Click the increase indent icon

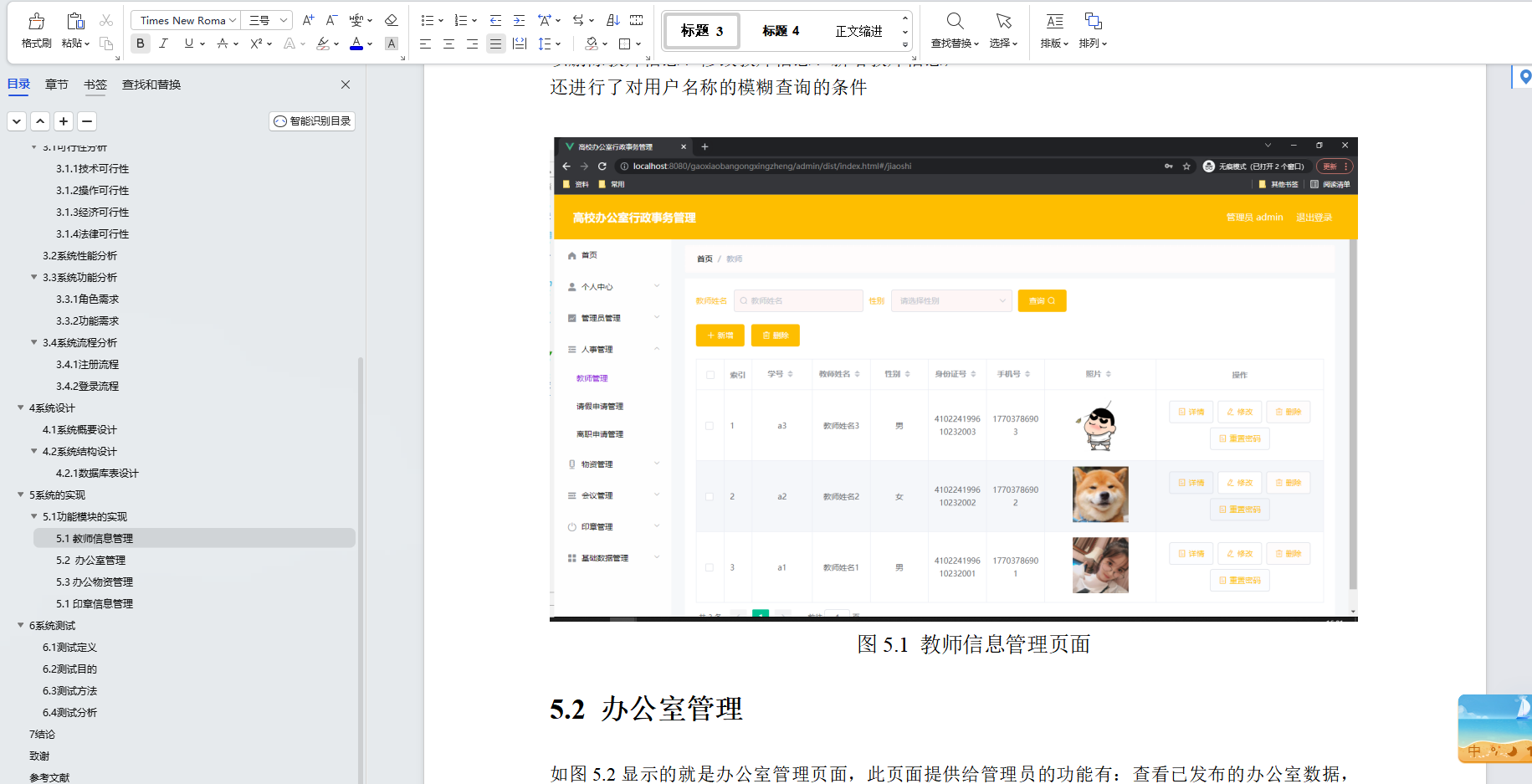coord(519,20)
